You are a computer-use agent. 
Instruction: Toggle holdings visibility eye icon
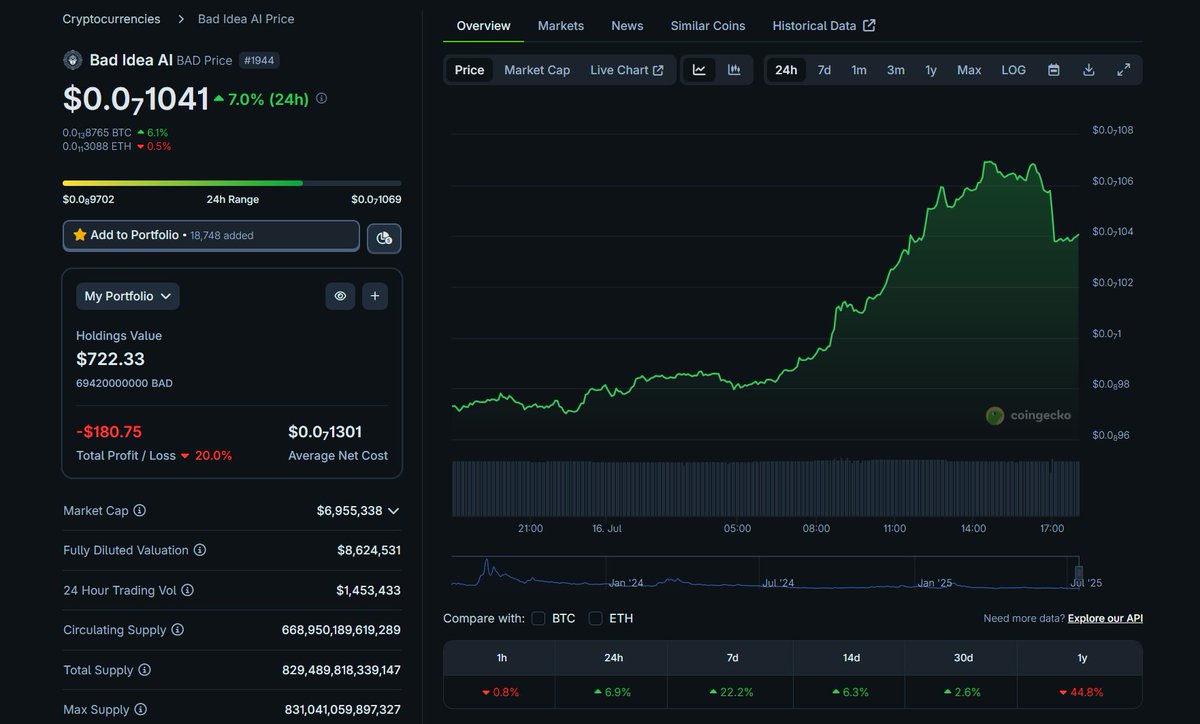click(340, 296)
